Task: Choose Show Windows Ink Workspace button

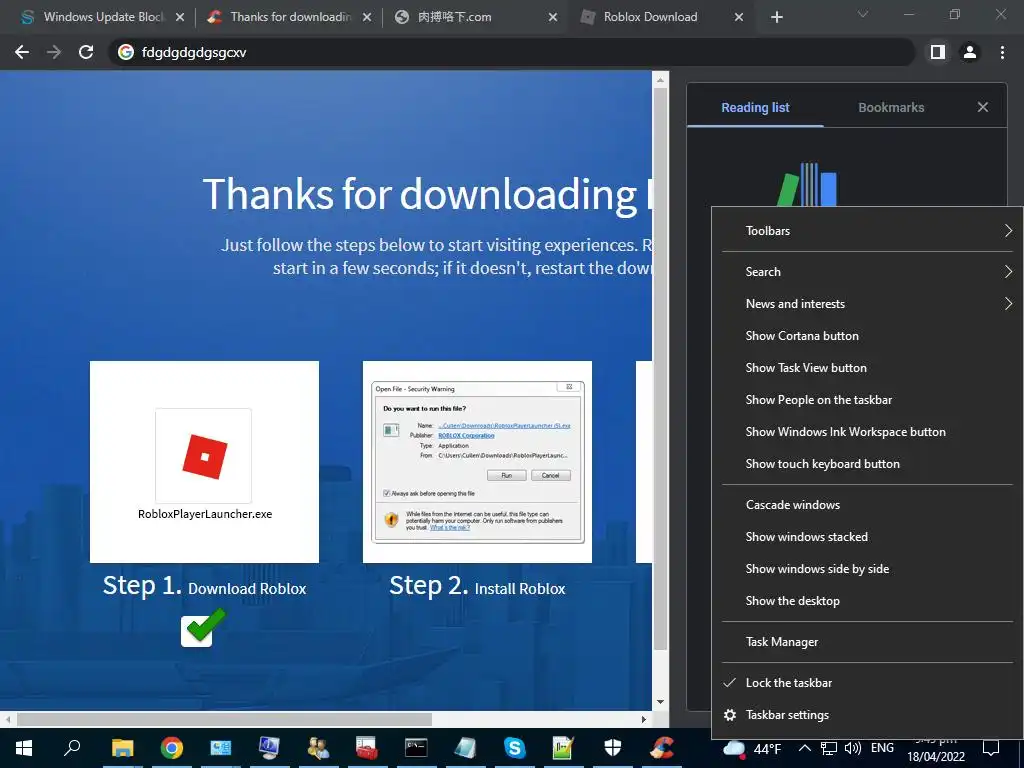Action: (x=867, y=432)
